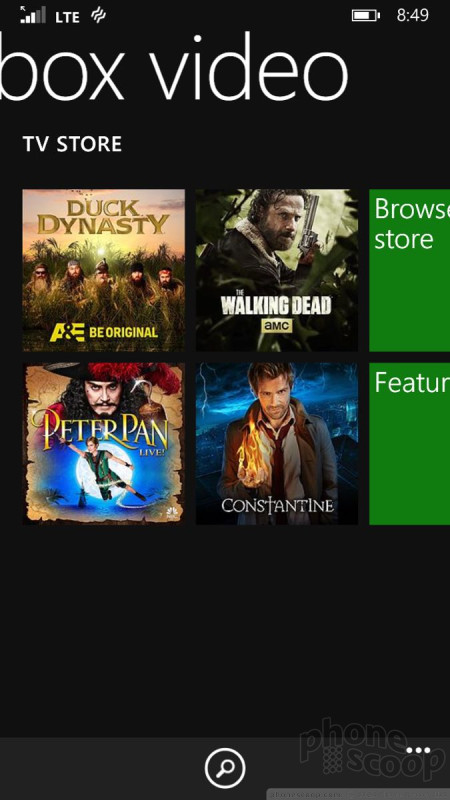Tap the green Featured tile
Screen dimensions: 450x800
point(410,443)
